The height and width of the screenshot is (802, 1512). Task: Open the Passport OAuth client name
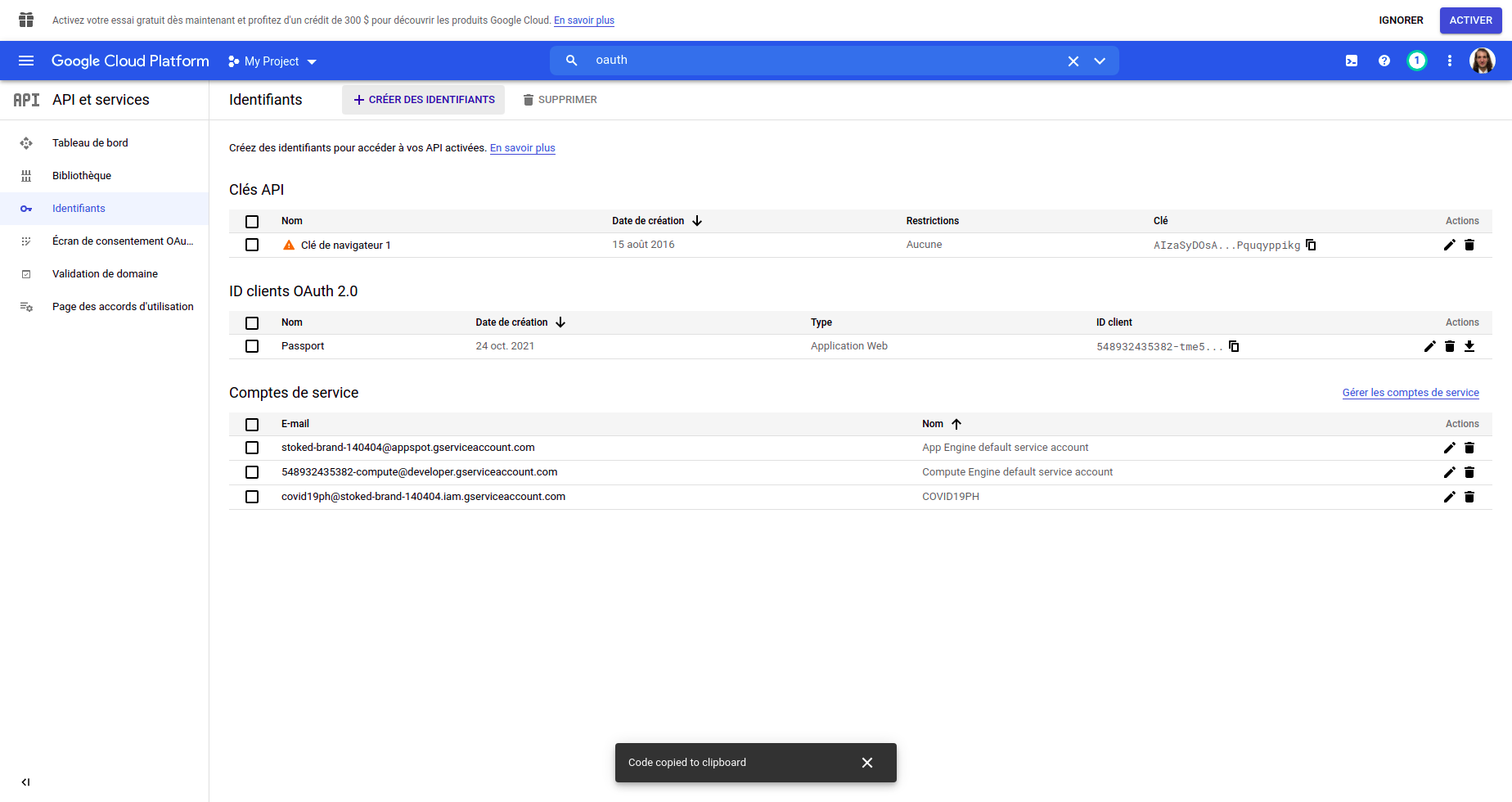pyautogui.click(x=303, y=346)
